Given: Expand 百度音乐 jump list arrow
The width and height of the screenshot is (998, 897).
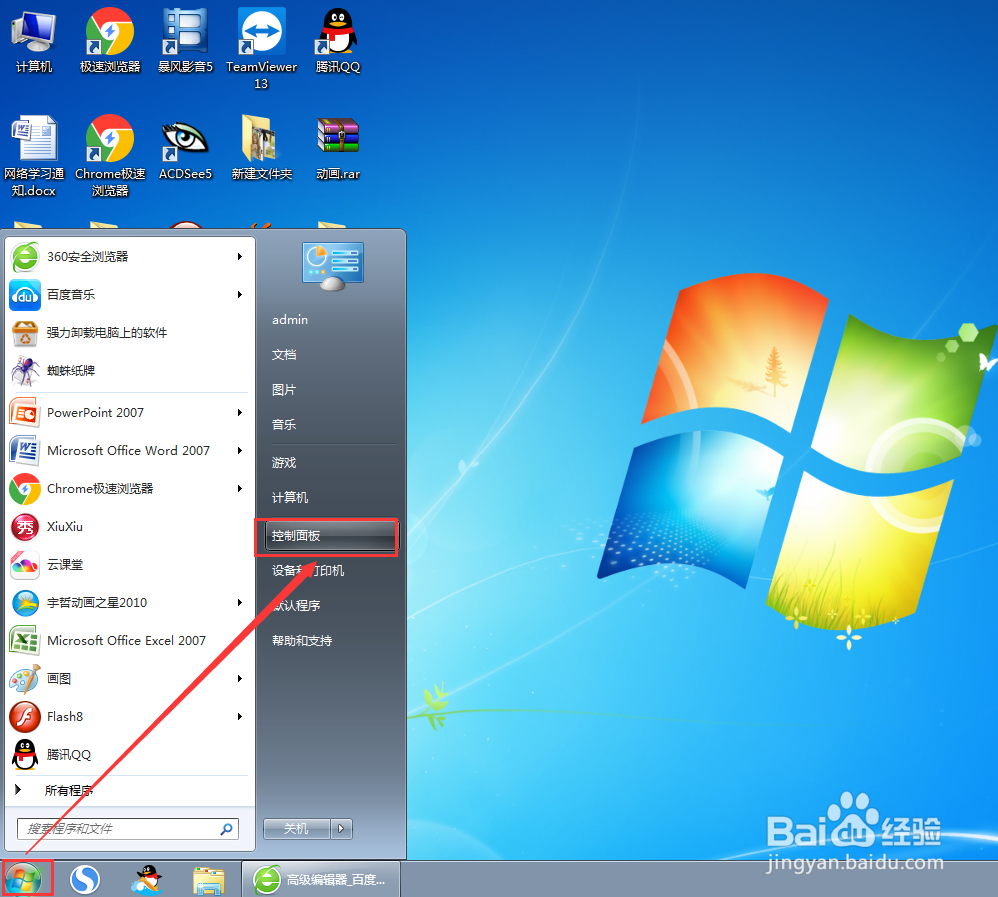Looking at the screenshot, I should pyautogui.click(x=240, y=295).
